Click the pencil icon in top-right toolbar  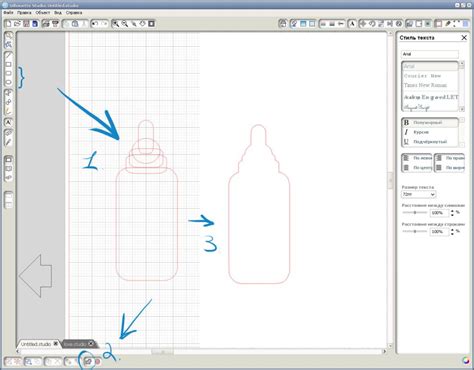[x=448, y=24]
